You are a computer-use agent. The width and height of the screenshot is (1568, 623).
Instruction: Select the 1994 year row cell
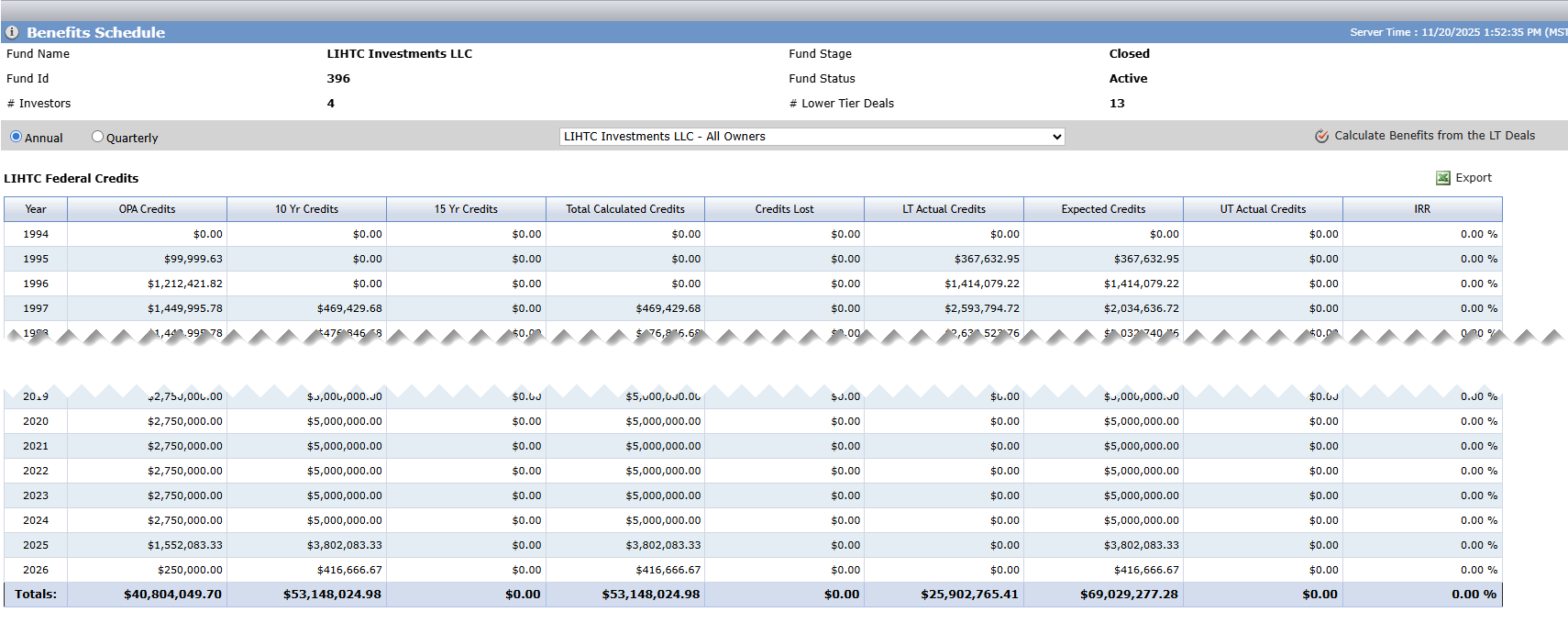pyautogui.click(x=36, y=234)
